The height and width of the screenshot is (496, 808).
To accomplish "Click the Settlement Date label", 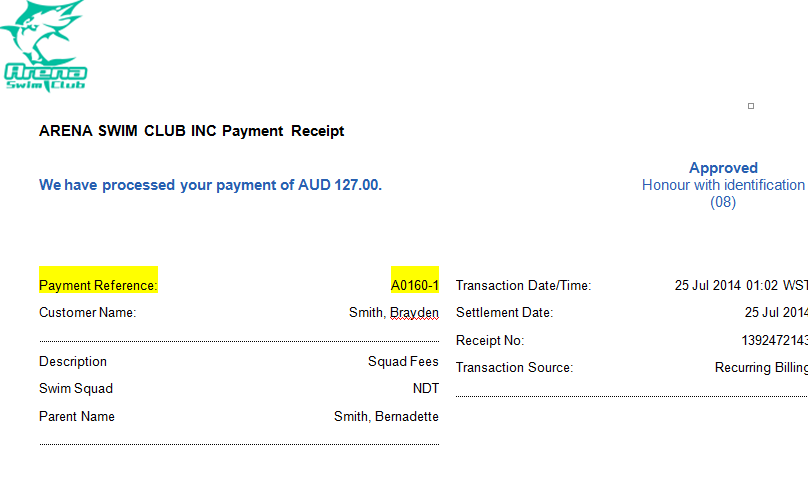I will (x=504, y=313).
